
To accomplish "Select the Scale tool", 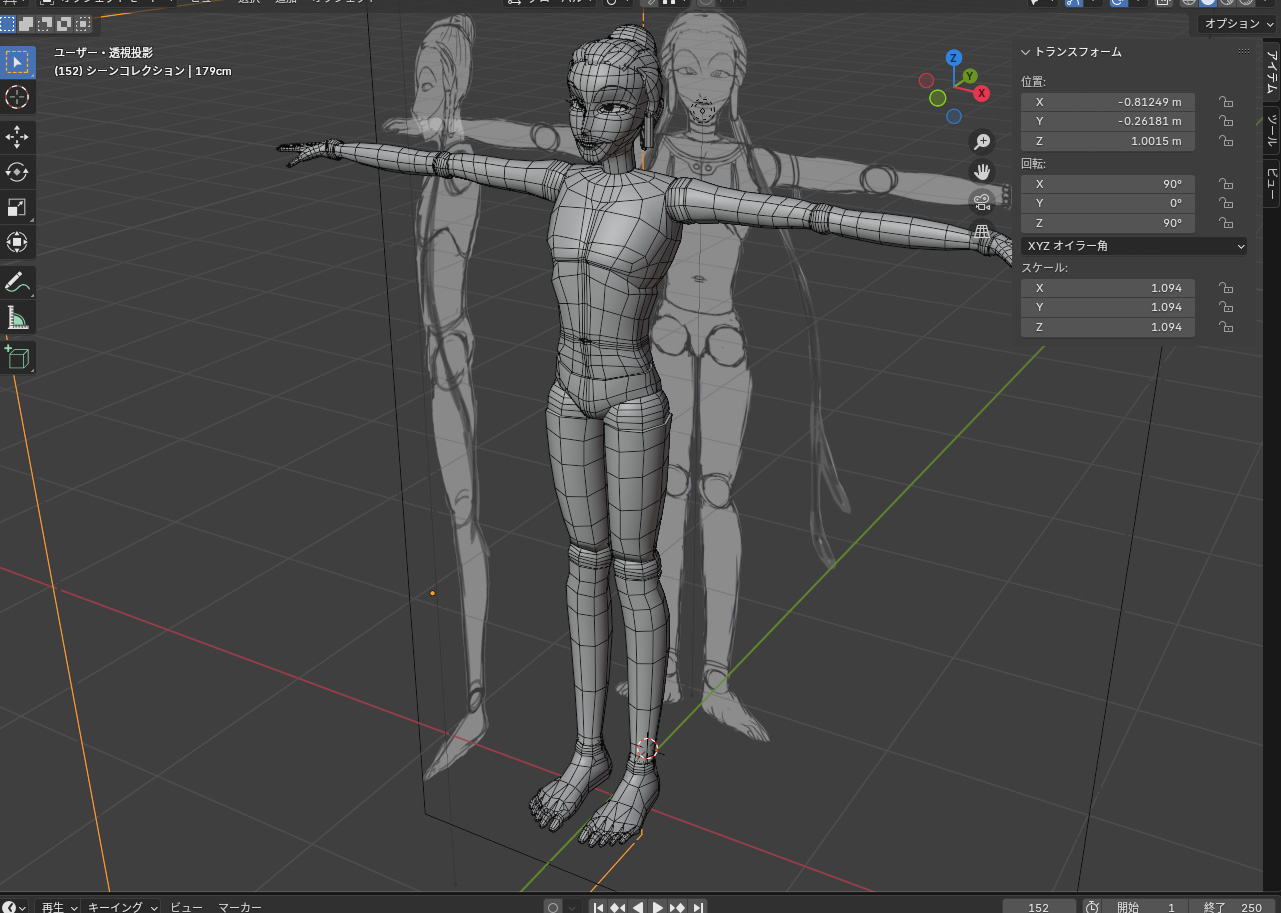I will click(x=17, y=207).
